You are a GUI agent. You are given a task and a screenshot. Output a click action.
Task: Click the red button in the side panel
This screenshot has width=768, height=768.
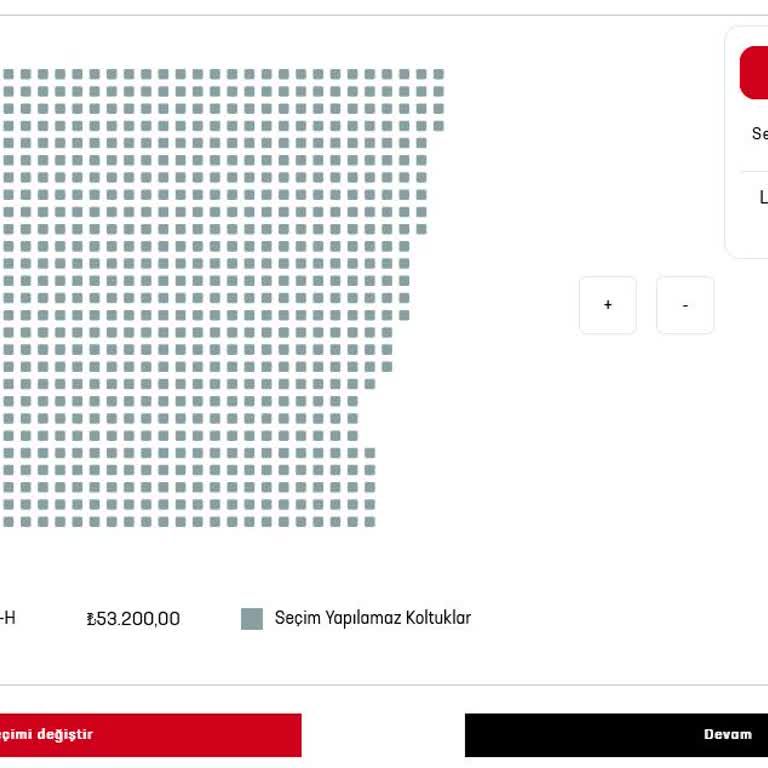coord(754,73)
